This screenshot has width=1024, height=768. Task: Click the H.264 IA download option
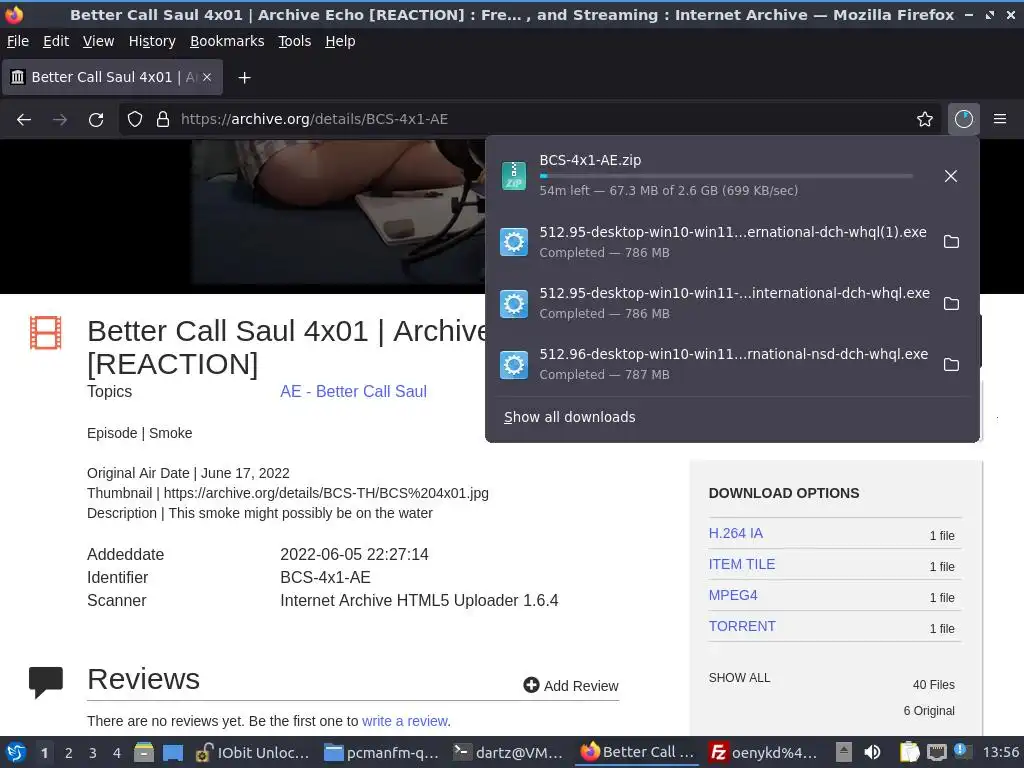click(735, 534)
